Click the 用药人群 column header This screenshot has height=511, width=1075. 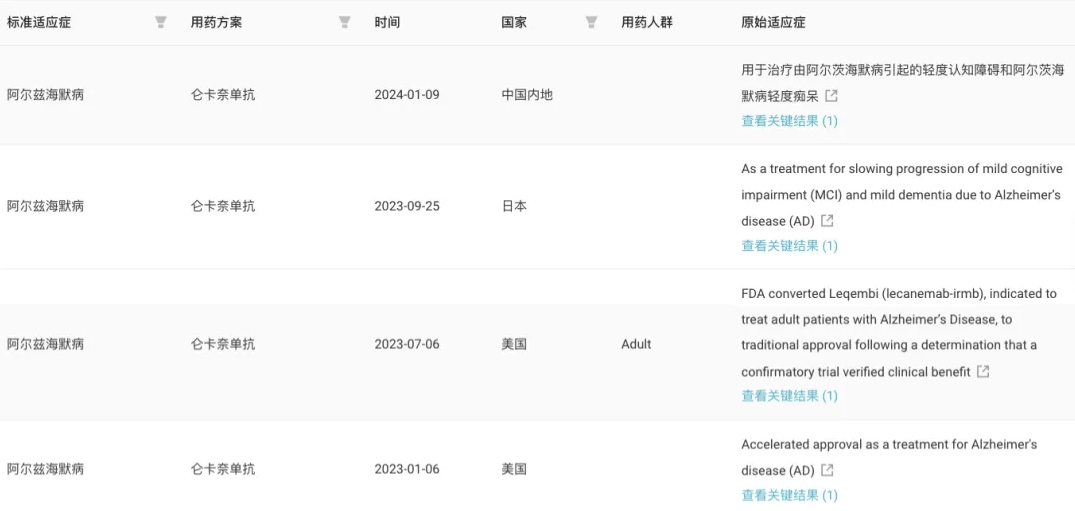pyautogui.click(x=646, y=22)
